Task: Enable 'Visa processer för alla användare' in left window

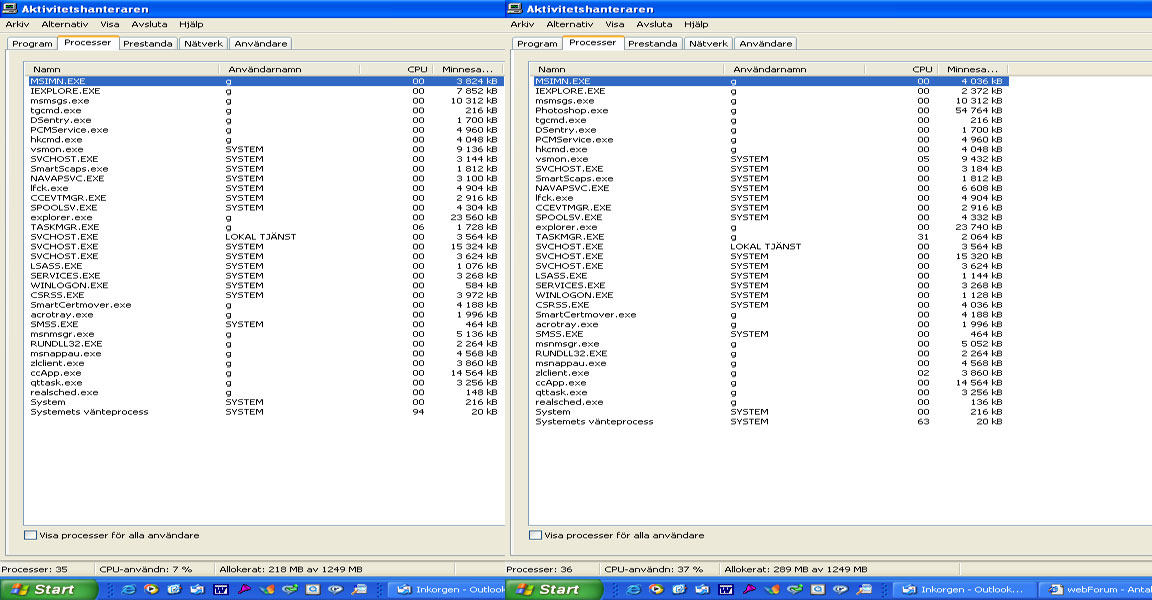Action: [x=30, y=535]
